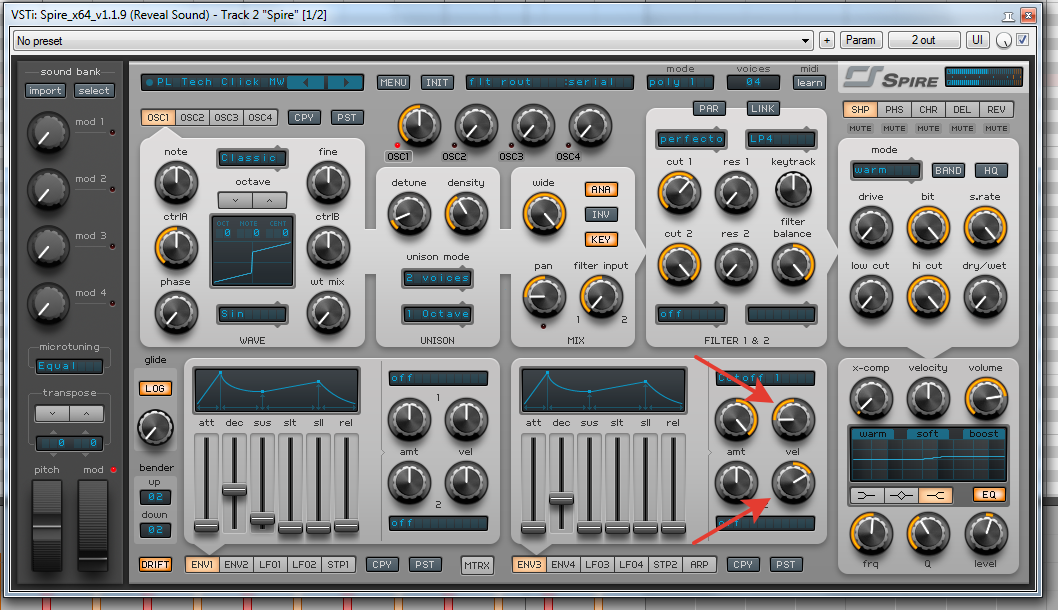Click the cut 1 filter knob

[679, 192]
